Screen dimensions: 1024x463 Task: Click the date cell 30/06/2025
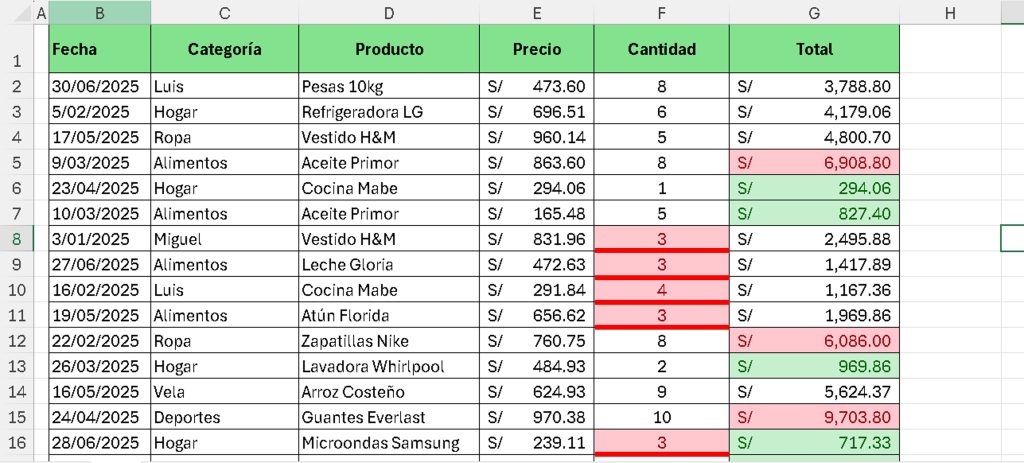pyautogui.click(x=99, y=86)
